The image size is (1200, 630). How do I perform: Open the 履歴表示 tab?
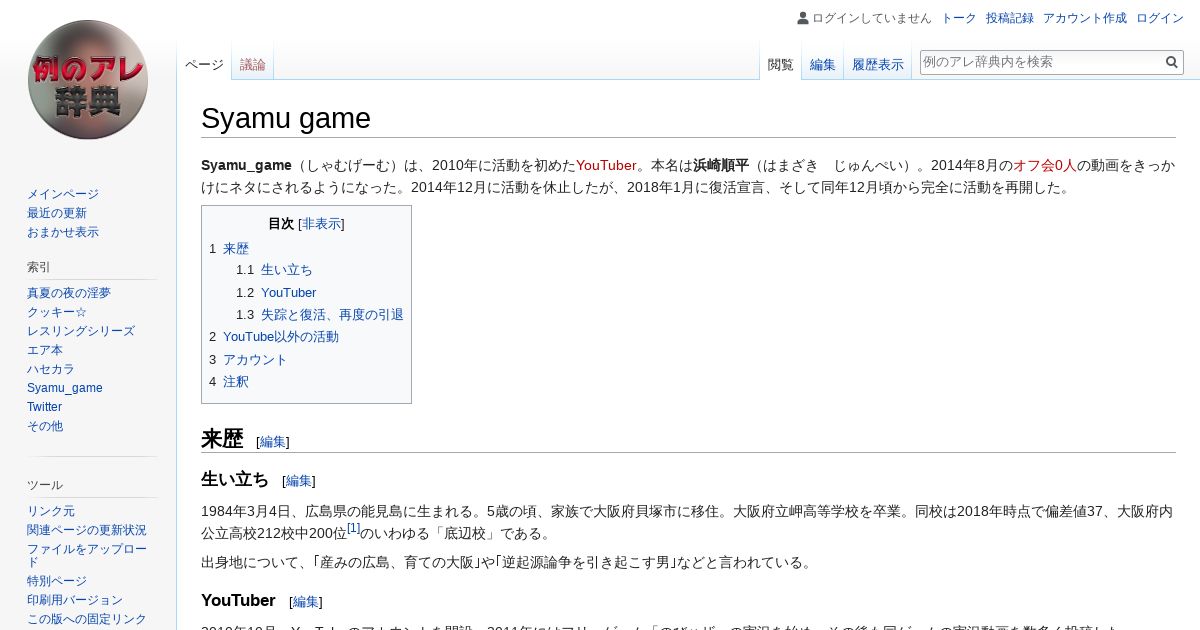click(x=878, y=64)
